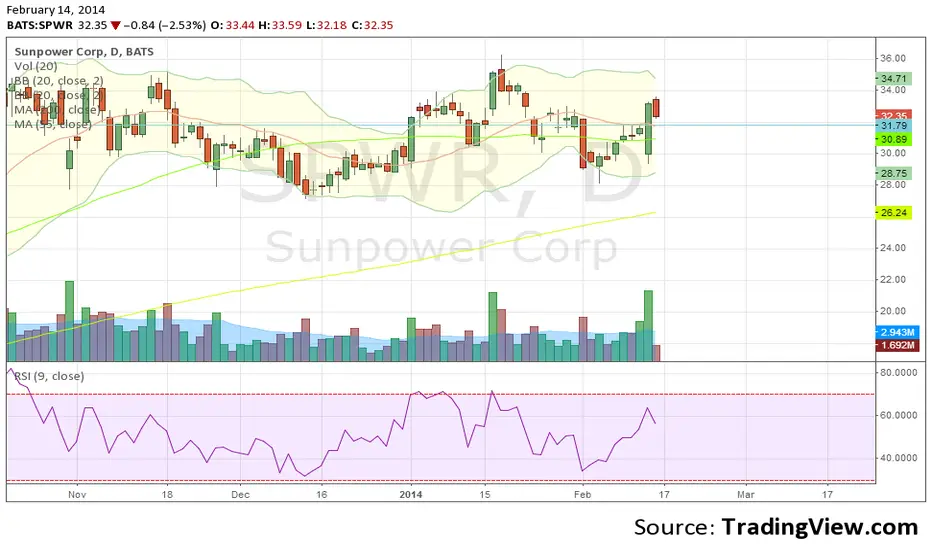This screenshot has width=932, height=550.
Task: Click the green moving average label 30.89
Action: (893, 139)
